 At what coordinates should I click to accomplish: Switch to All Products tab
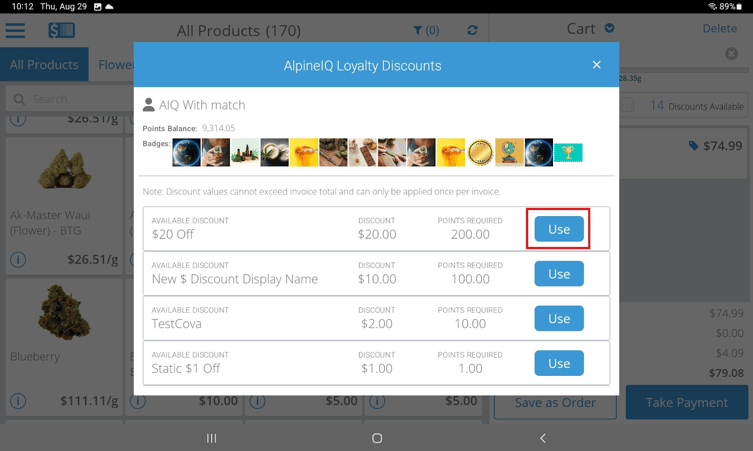44,65
